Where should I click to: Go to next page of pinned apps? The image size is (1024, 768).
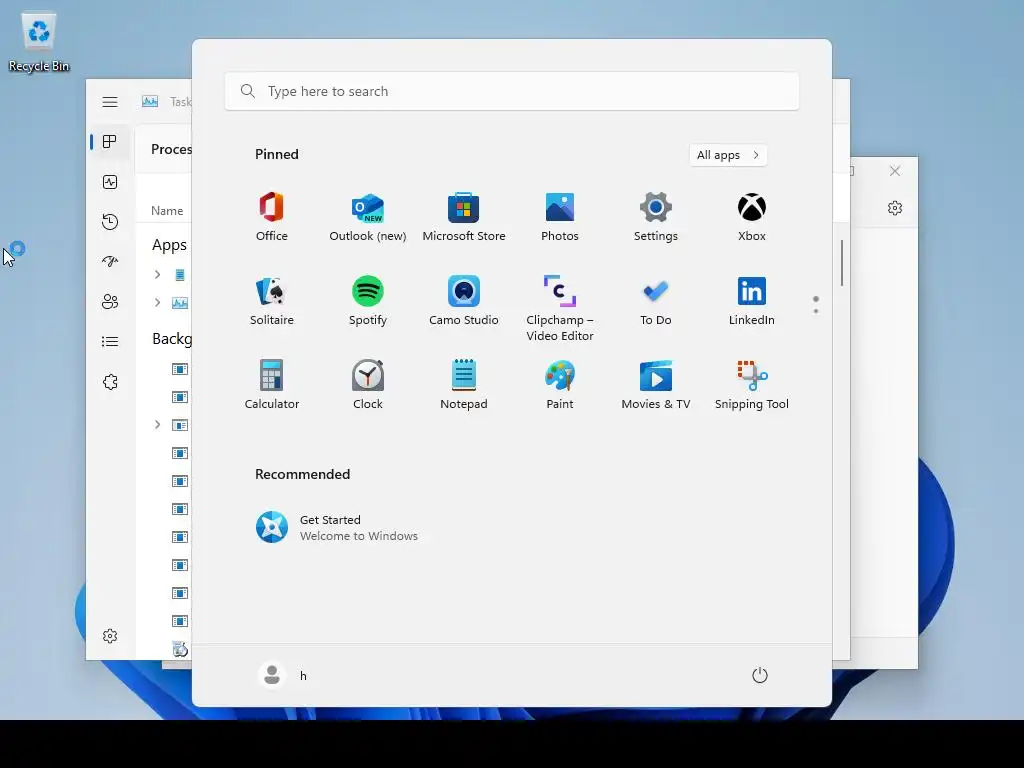click(x=816, y=311)
